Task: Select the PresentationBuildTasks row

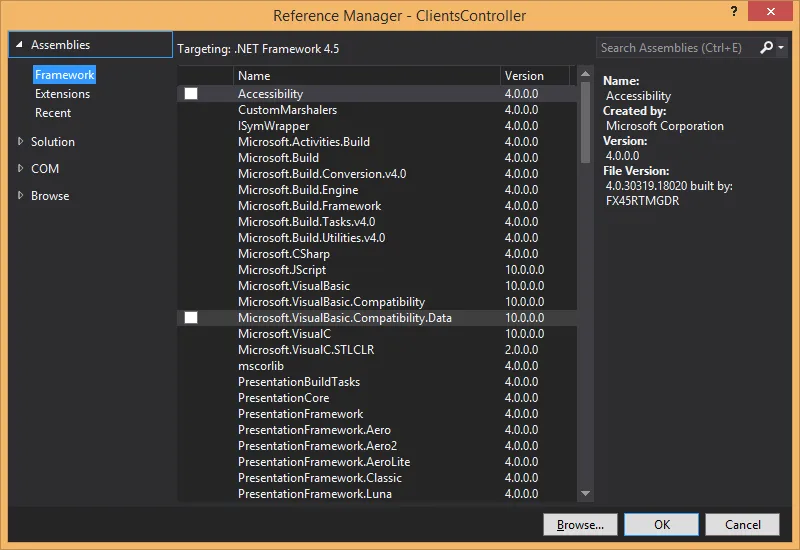Action: 377,382
